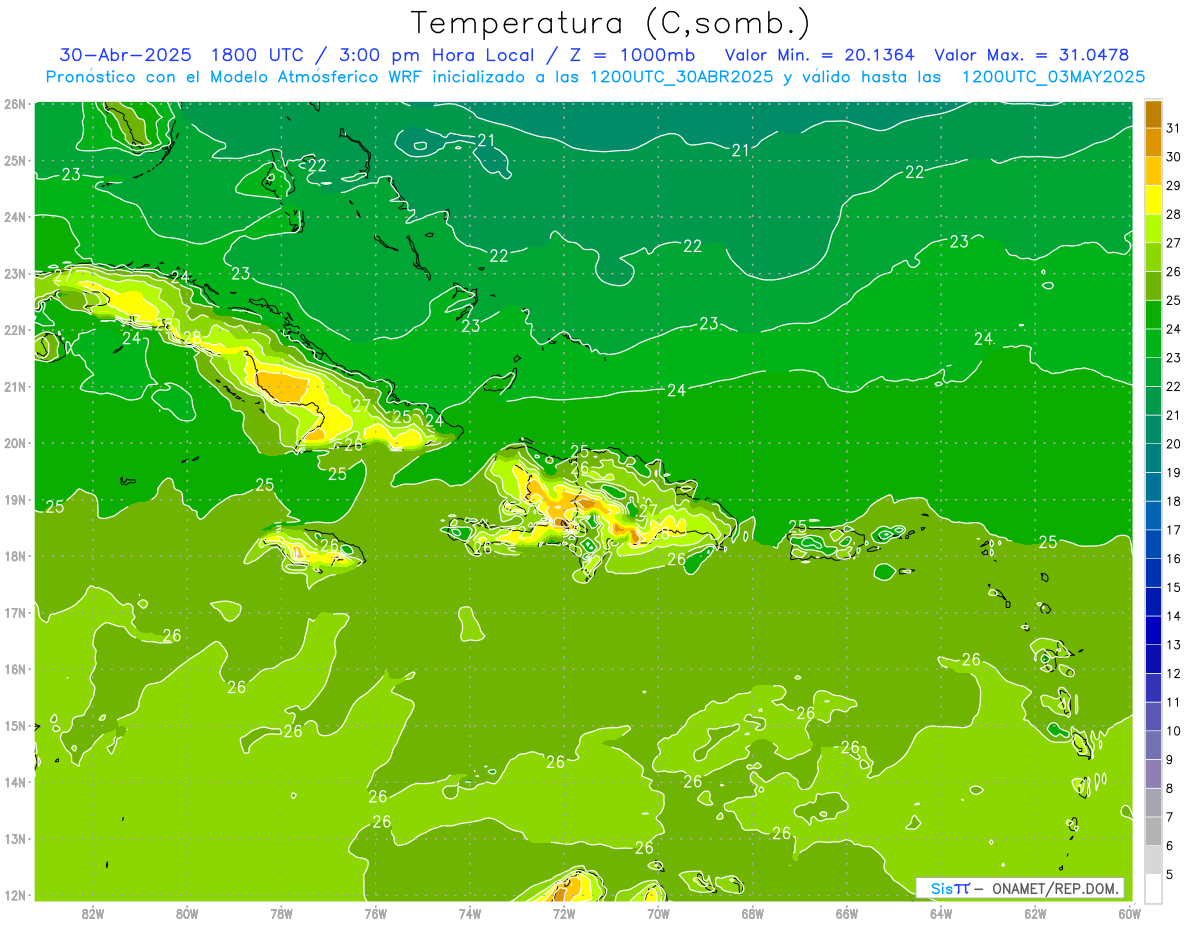Click the "14N" latitude axis label
This screenshot has width=1200, height=927.
(x=14, y=782)
